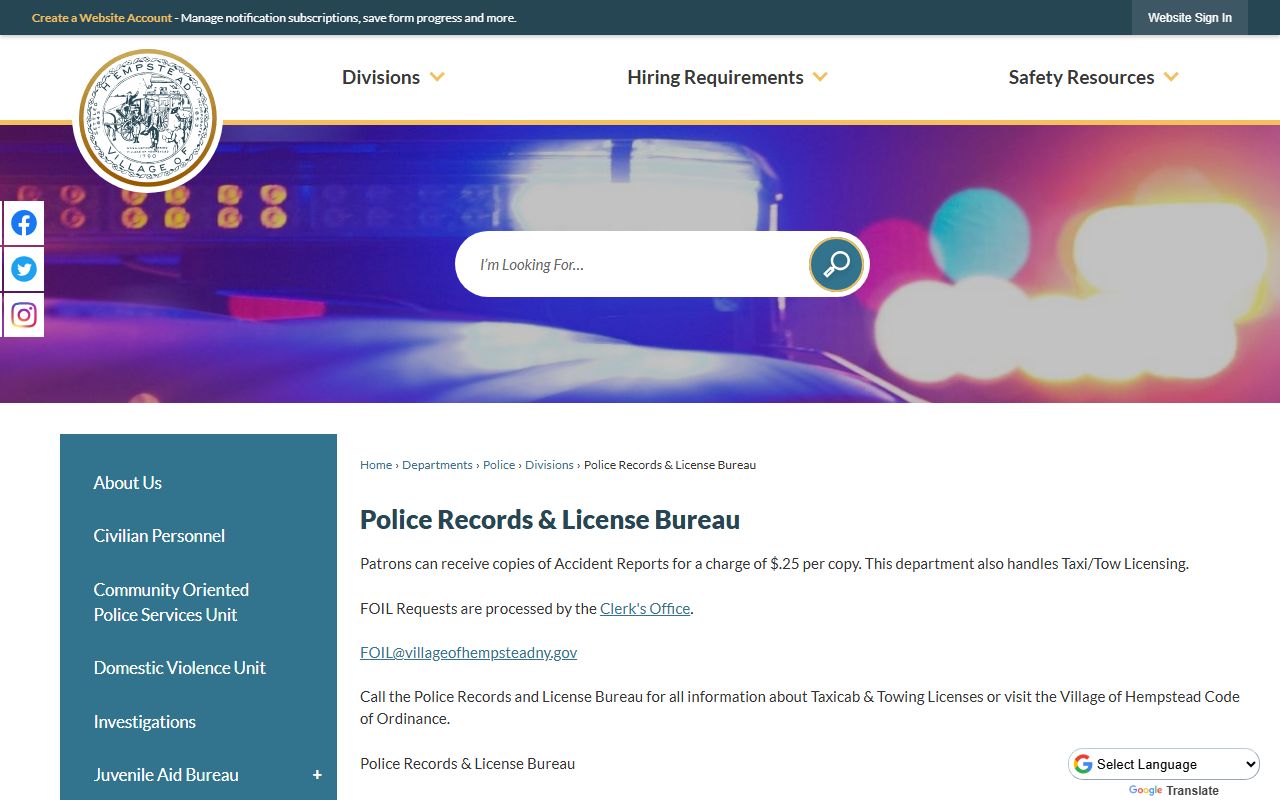Screen dimensions: 1280x800
Task: Click the current-page breadcrumb Police Records & License Bureau
Action: pyautogui.click(x=670, y=465)
